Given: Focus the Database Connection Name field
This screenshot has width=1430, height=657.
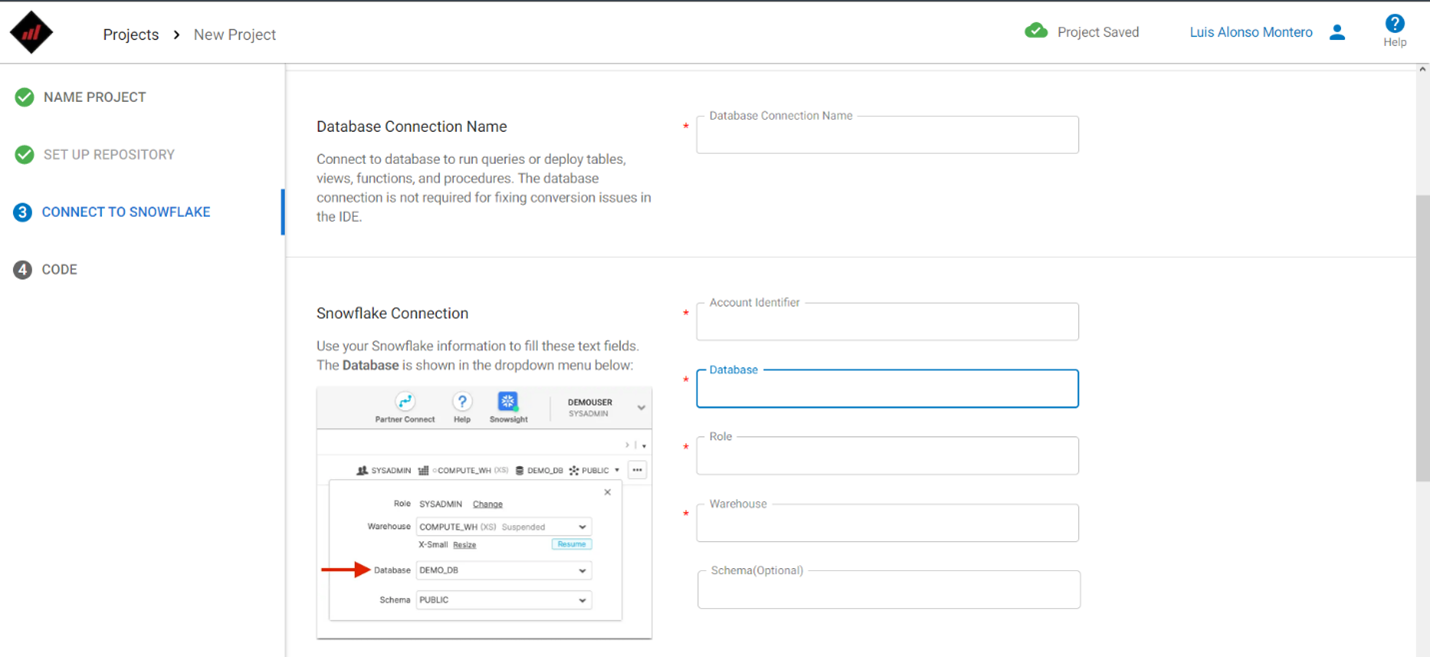Looking at the screenshot, I should [887, 135].
